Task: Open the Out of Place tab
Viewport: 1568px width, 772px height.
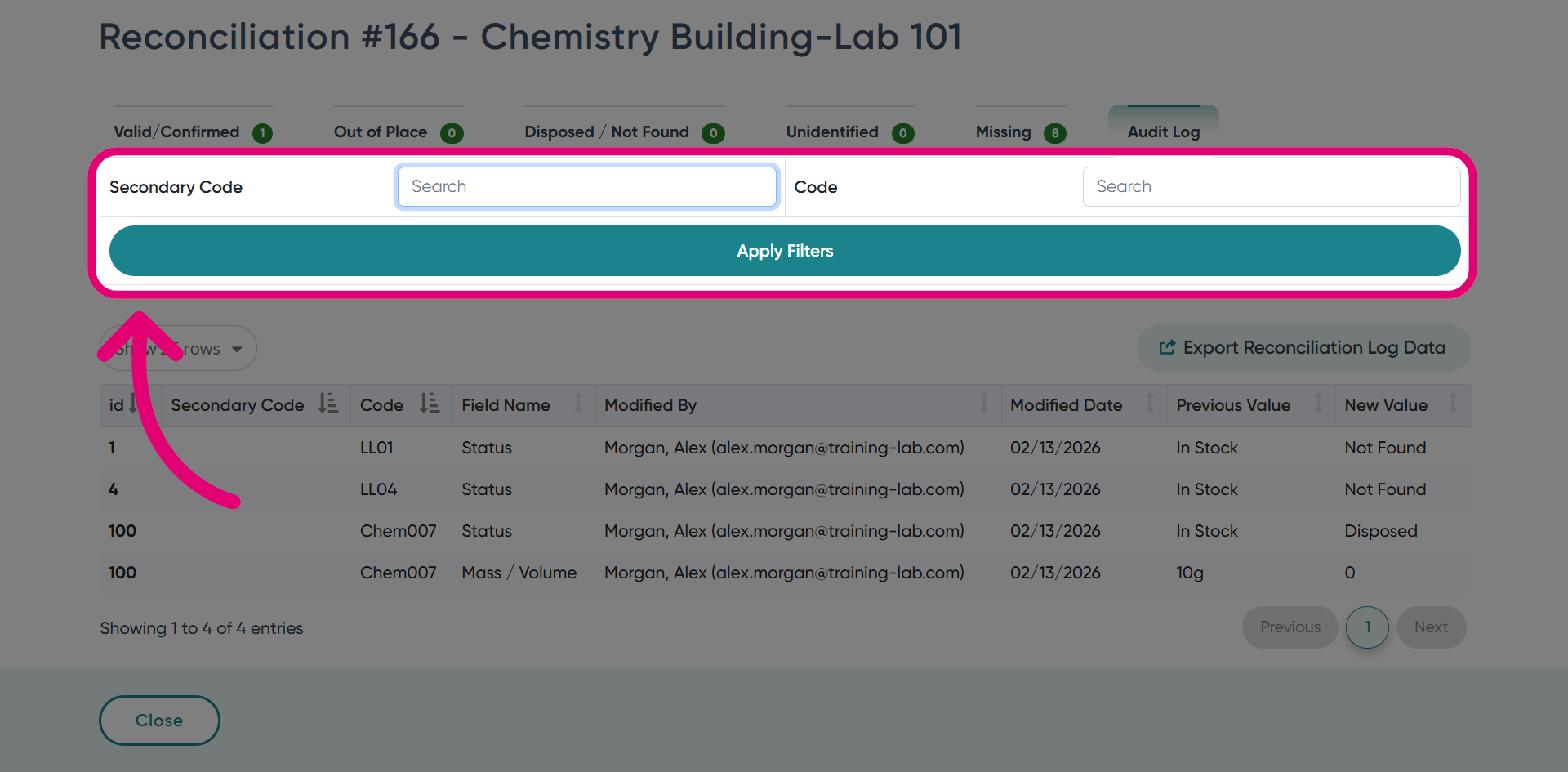Action: tap(399, 132)
